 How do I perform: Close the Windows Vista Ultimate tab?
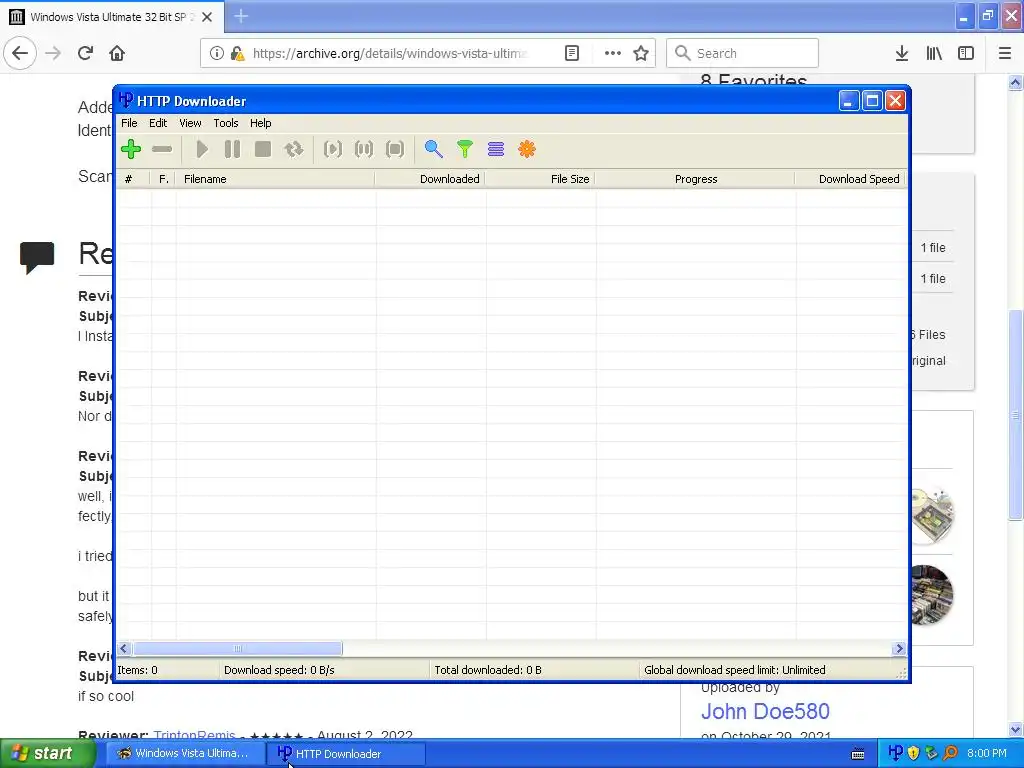pyautogui.click(x=207, y=17)
